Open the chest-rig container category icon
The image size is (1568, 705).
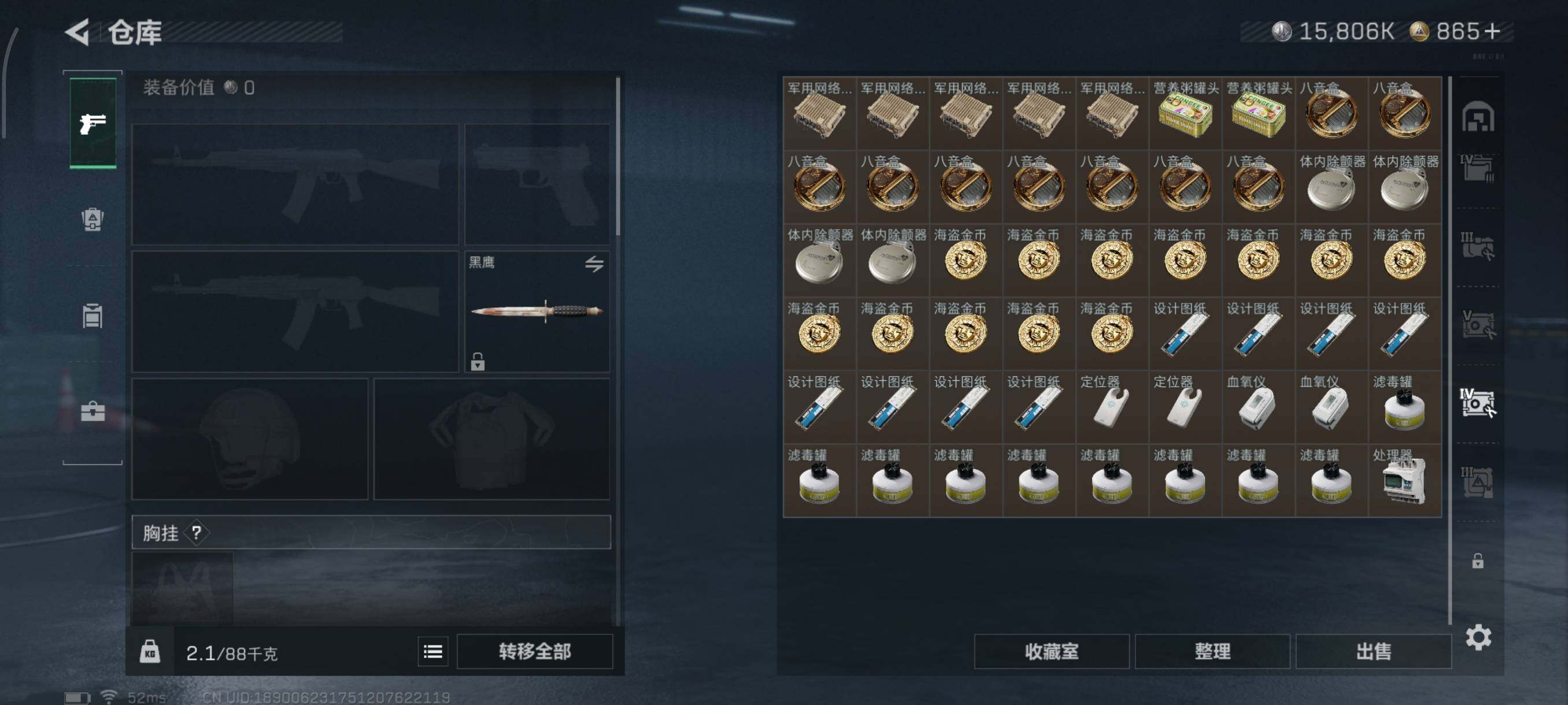pyautogui.click(x=93, y=316)
